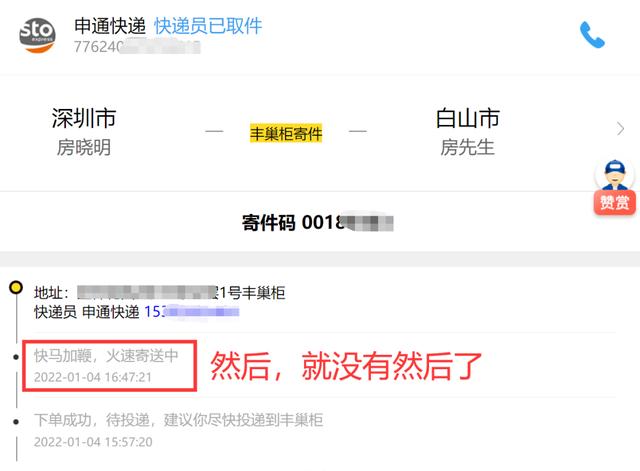
Task: Click destination city 白山市
Action: point(468,118)
